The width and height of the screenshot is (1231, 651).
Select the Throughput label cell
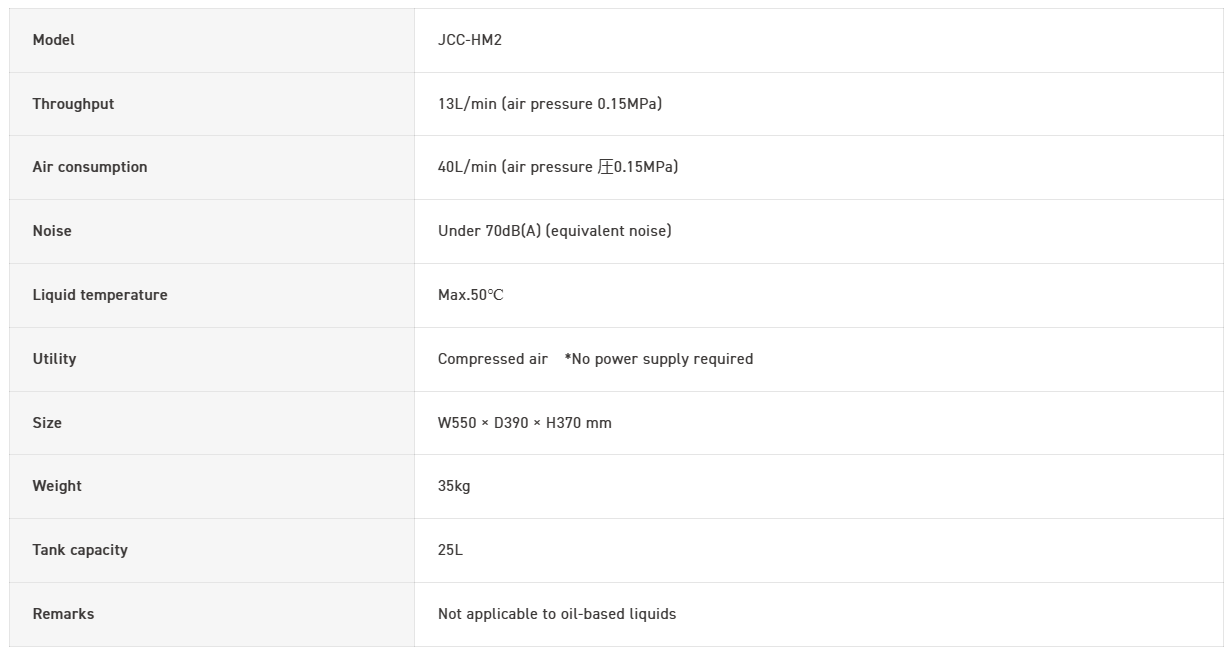(x=73, y=104)
